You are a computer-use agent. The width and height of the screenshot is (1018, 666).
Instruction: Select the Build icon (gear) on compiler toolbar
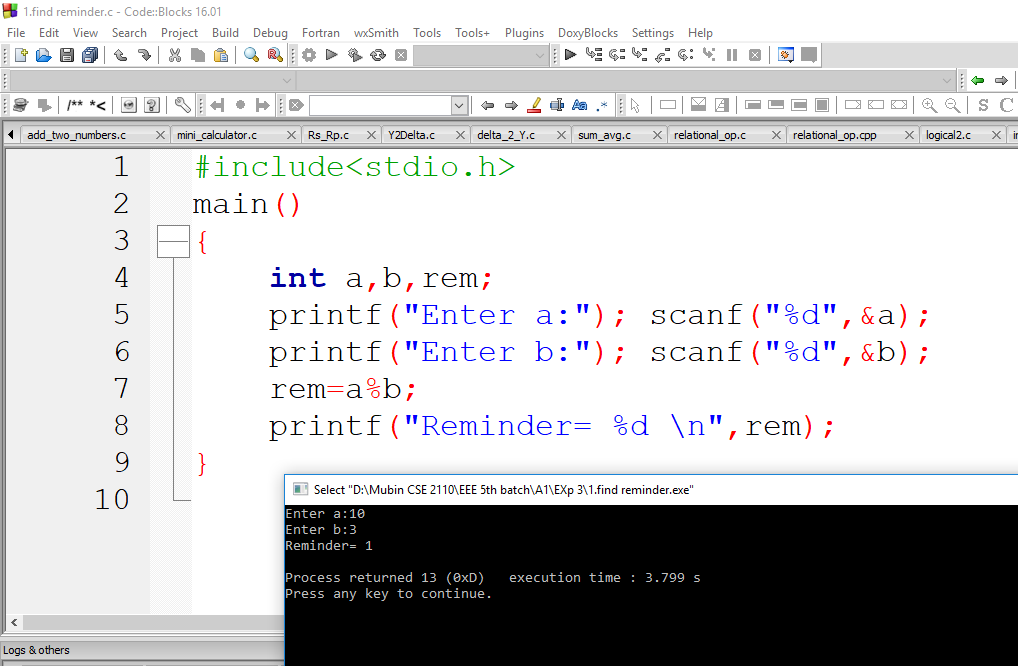(x=308, y=55)
